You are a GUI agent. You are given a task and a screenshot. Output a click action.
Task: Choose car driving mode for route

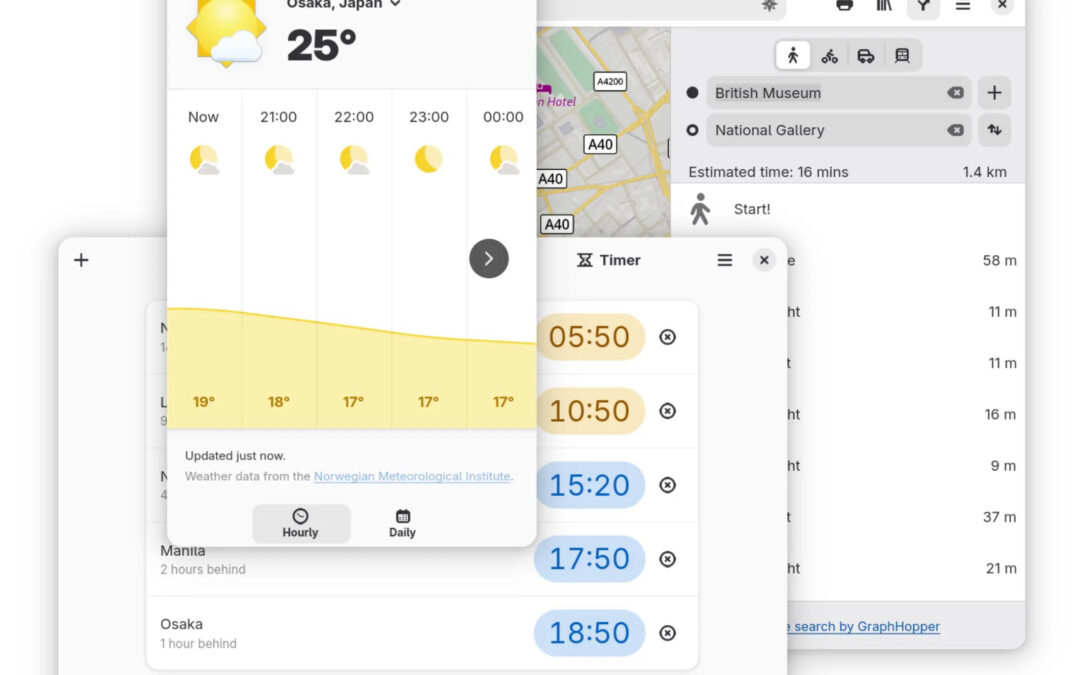[866, 56]
